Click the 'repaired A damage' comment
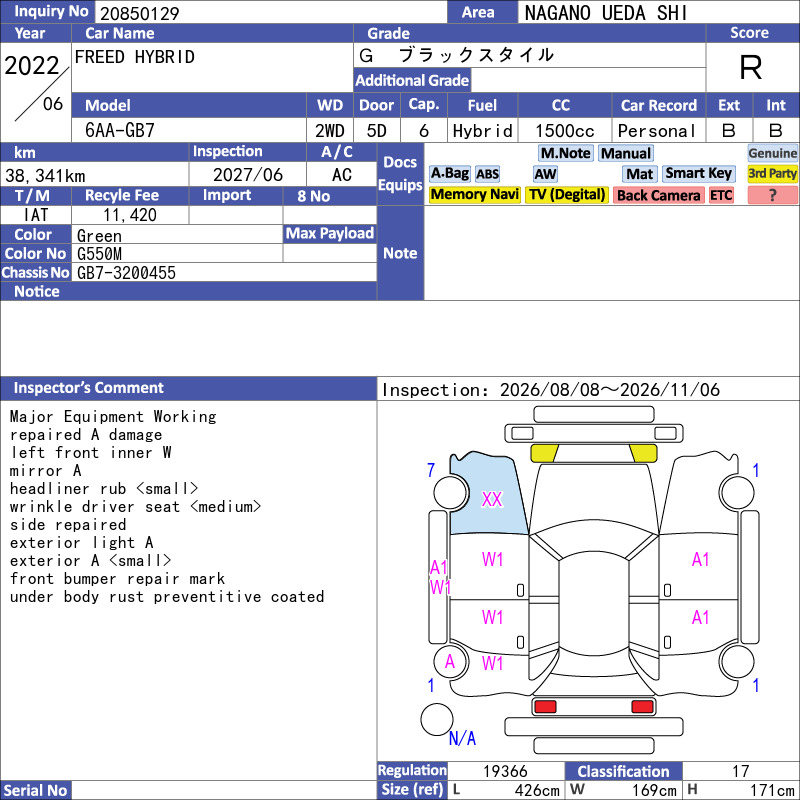 tap(86, 435)
